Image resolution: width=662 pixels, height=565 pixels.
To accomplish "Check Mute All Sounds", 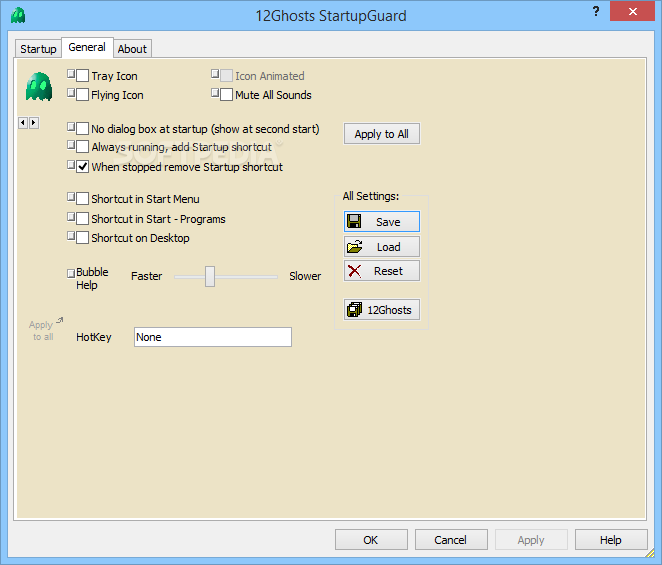I will coord(227,95).
